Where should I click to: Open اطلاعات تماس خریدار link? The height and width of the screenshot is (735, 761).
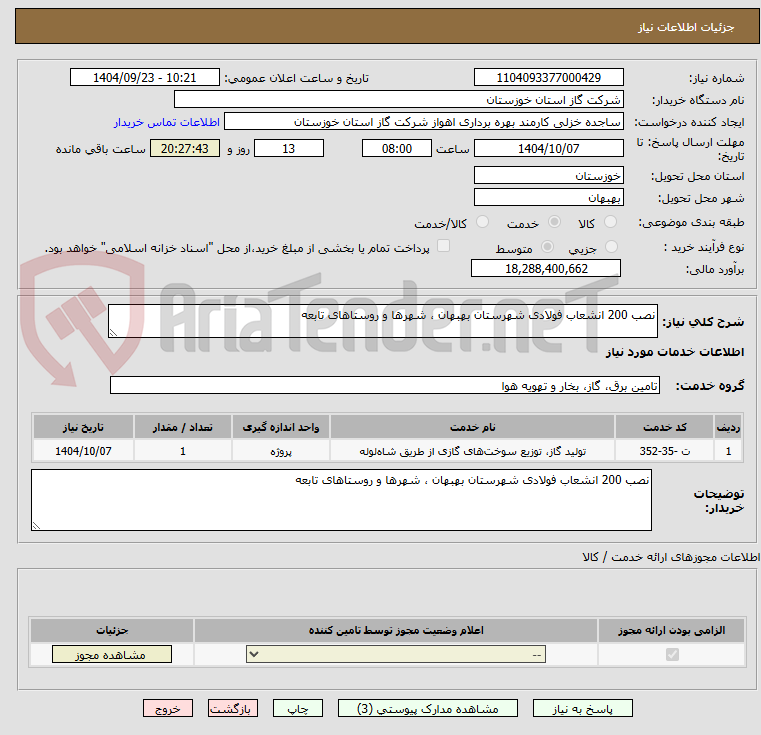click(x=167, y=122)
